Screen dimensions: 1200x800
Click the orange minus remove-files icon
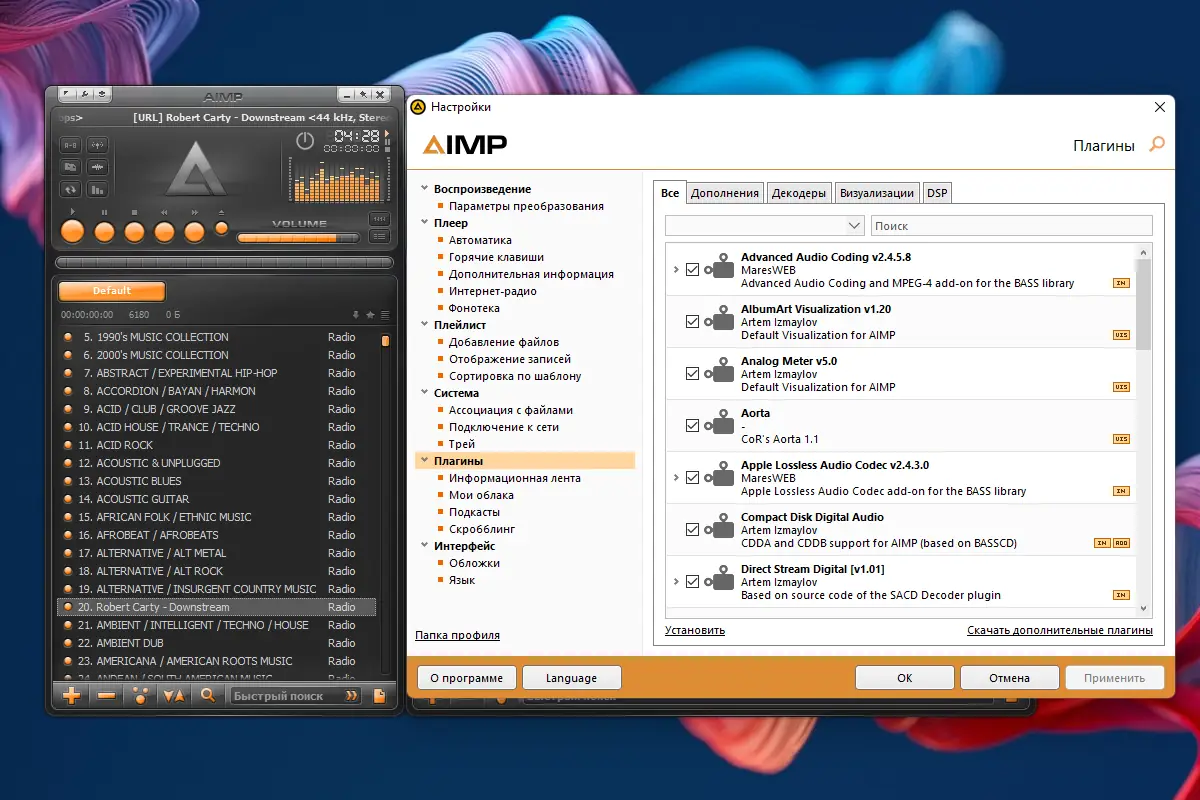106,696
